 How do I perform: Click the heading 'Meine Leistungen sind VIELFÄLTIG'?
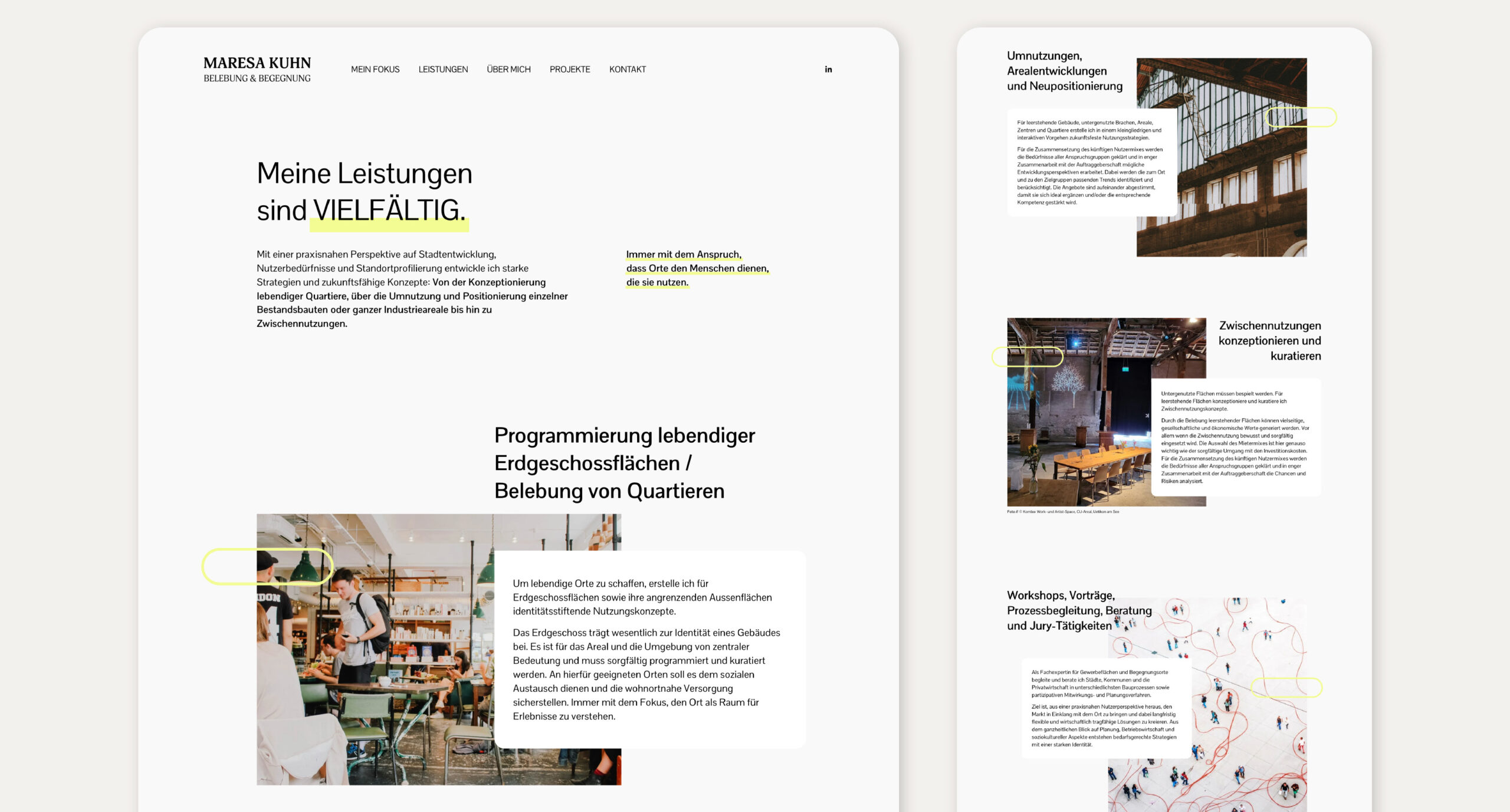point(364,190)
